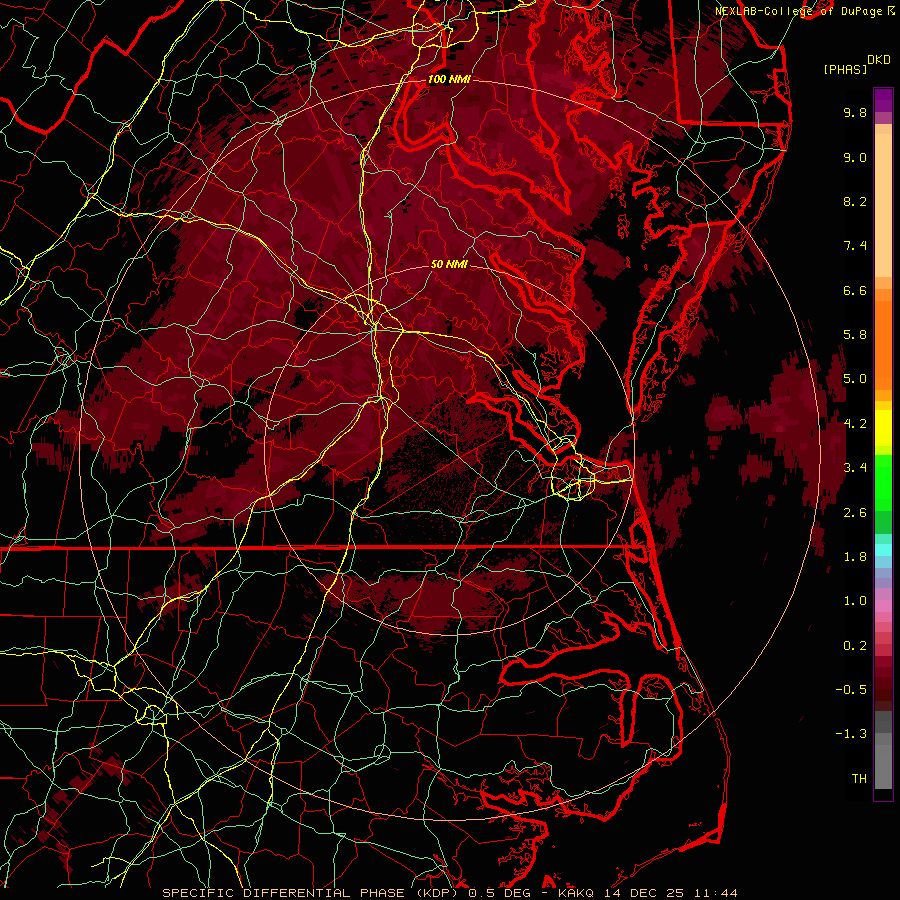Click the 5.8 scale value
This screenshot has height=900, width=900.
click(855, 335)
